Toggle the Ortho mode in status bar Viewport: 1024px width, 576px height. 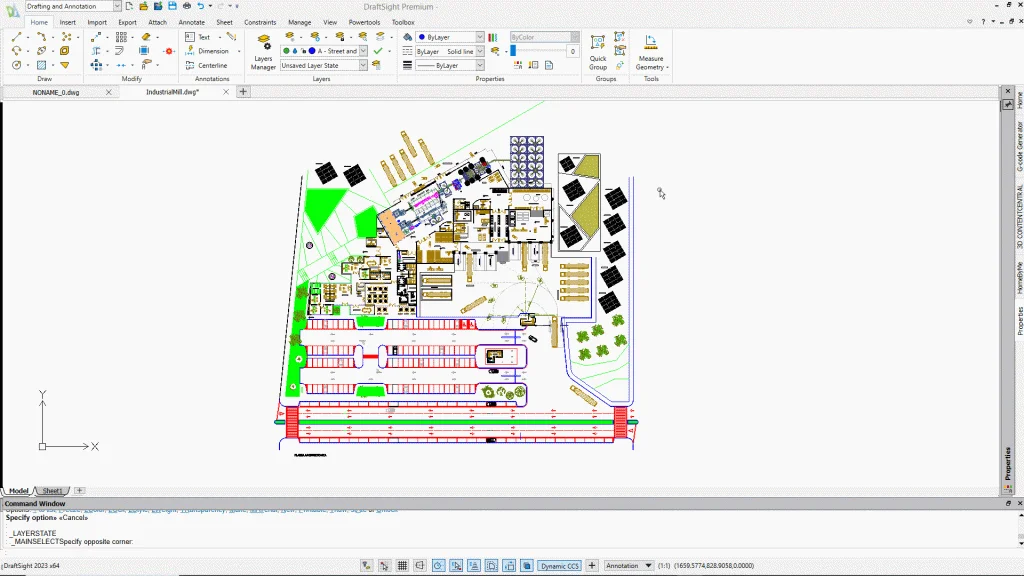(420, 566)
